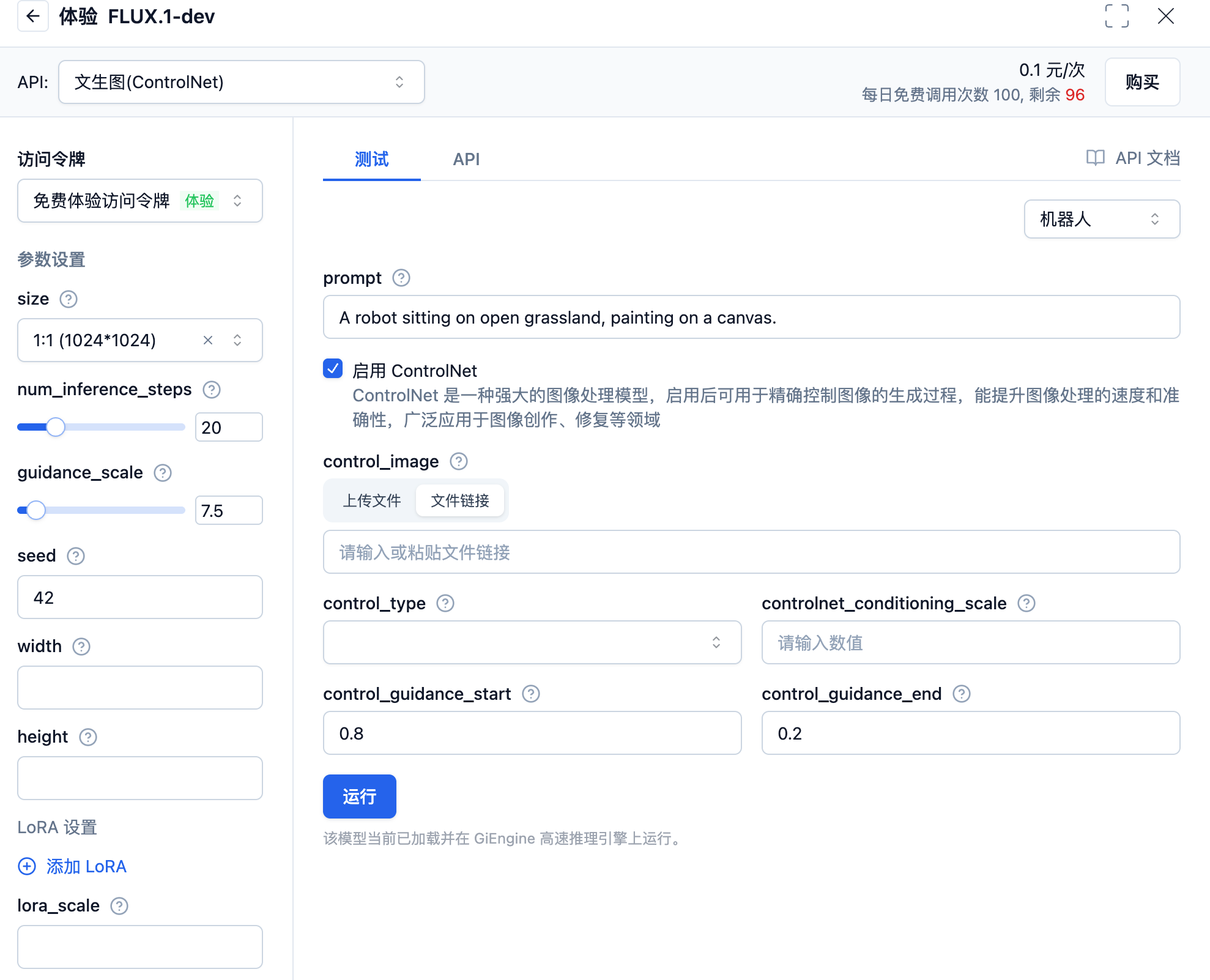This screenshot has height=980, width=1210.
Task: Open the 机器人 example dropdown
Action: click(1102, 219)
